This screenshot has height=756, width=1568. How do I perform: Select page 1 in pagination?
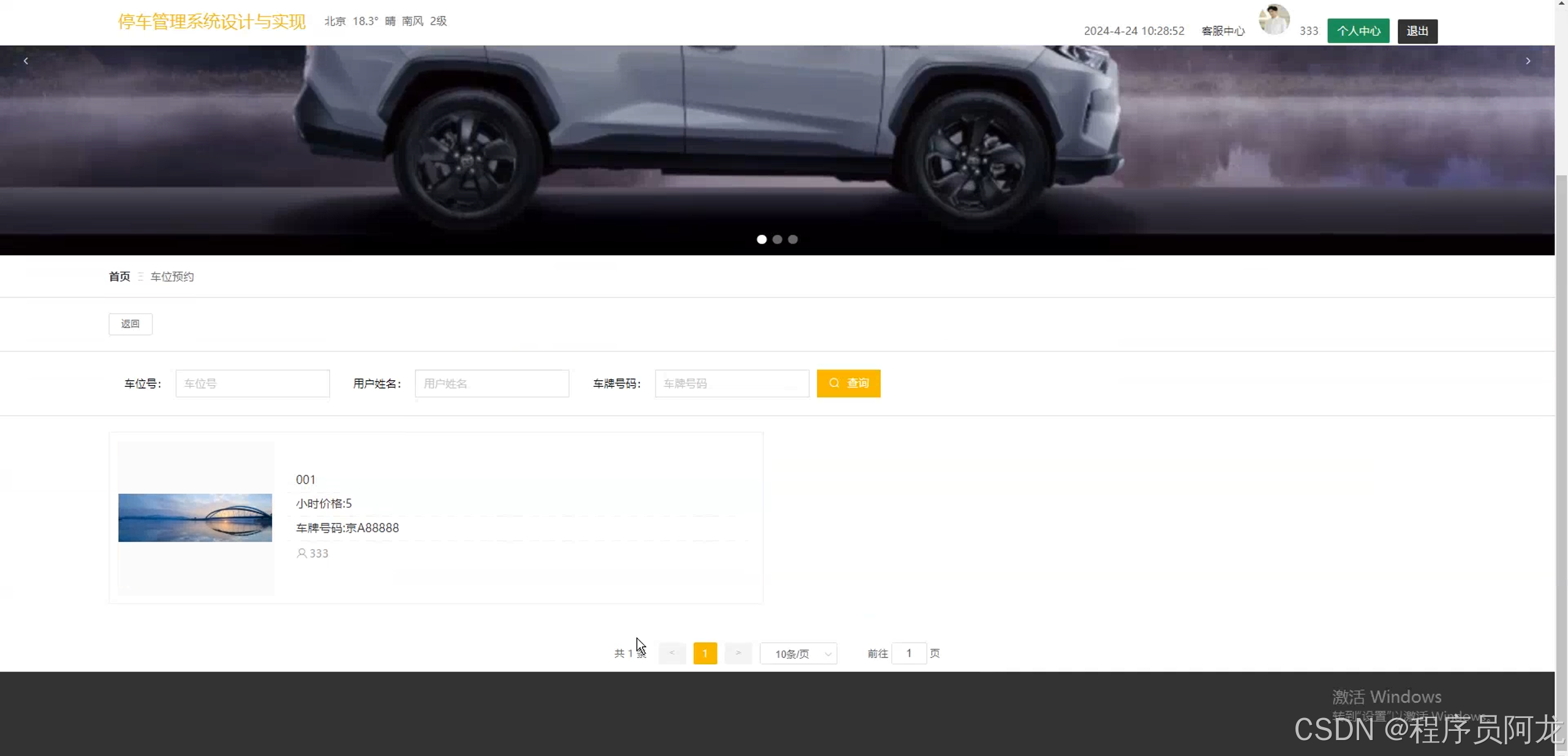pyautogui.click(x=705, y=653)
